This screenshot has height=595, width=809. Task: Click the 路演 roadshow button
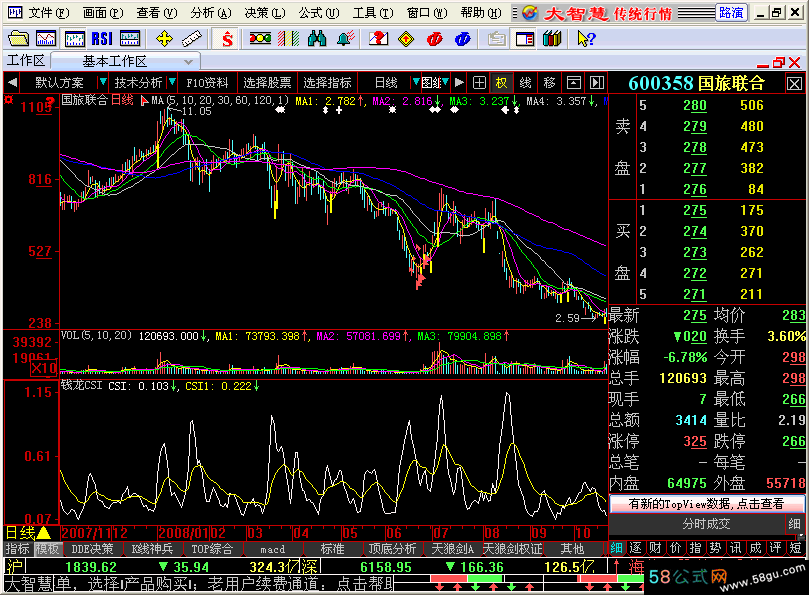731,12
